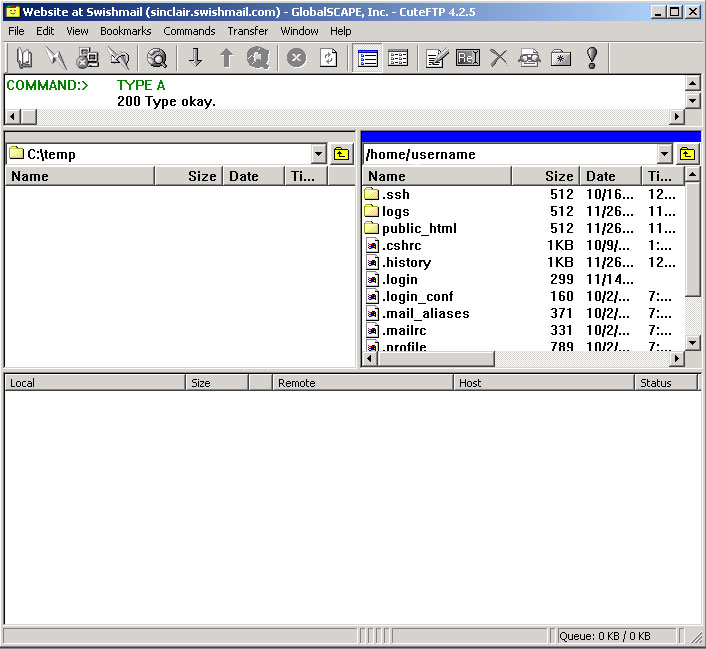Click the delete X toolbar icon
The height and width of the screenshot is (649, 706).
point(498,58)
